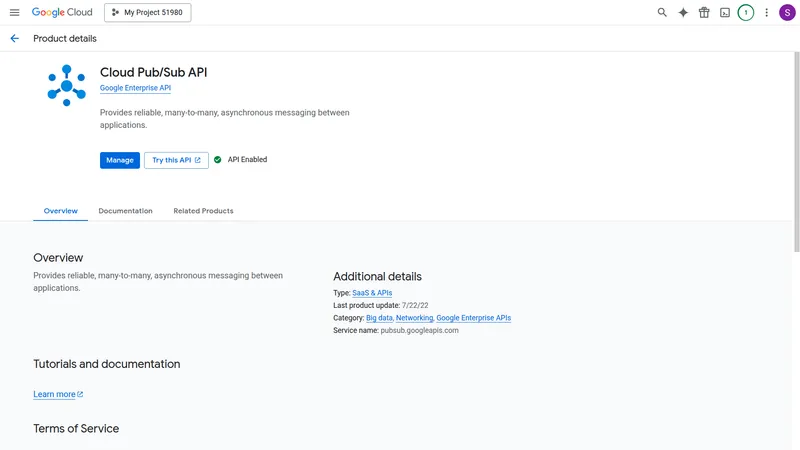This screenshot has width=800, height=450.
Task: Click the blue Manage button
Action: [120, 160]
